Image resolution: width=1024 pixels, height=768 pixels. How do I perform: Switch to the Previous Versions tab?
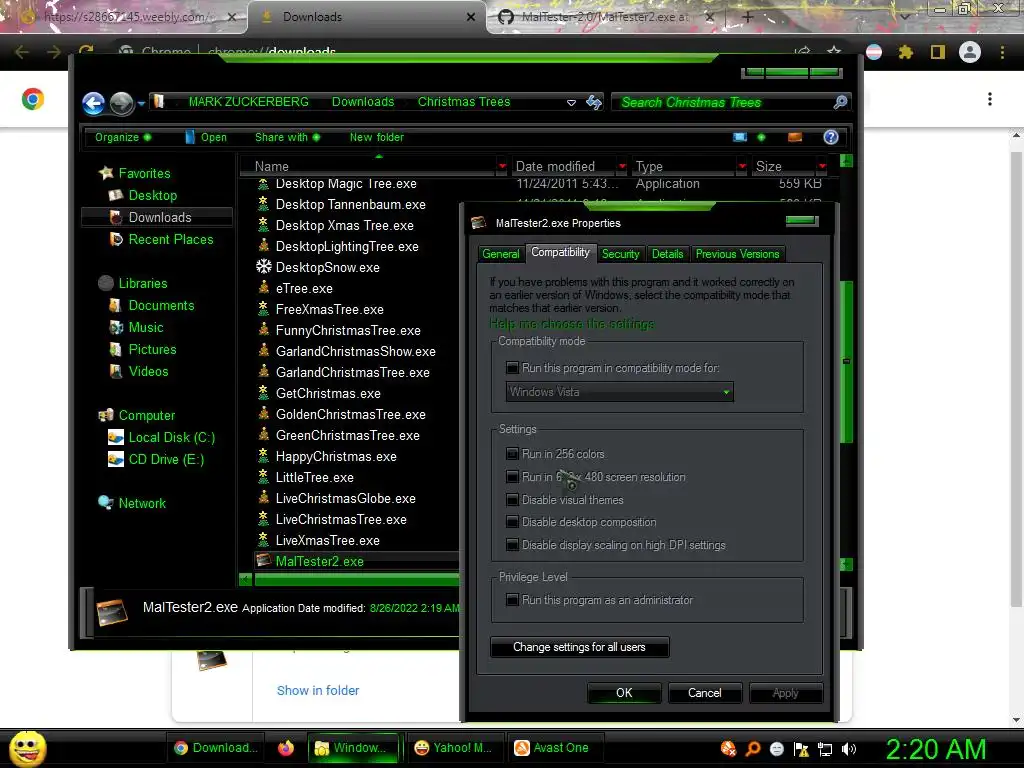tap(737, 254)
